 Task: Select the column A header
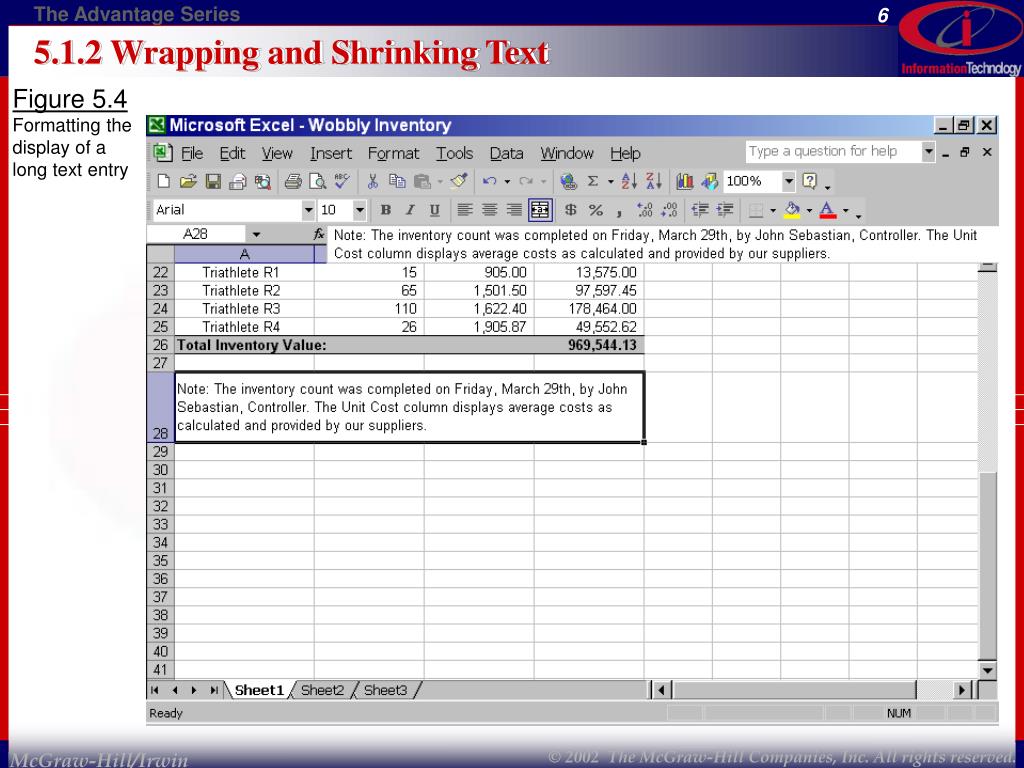pyautogui.click(x=244, y=254)
